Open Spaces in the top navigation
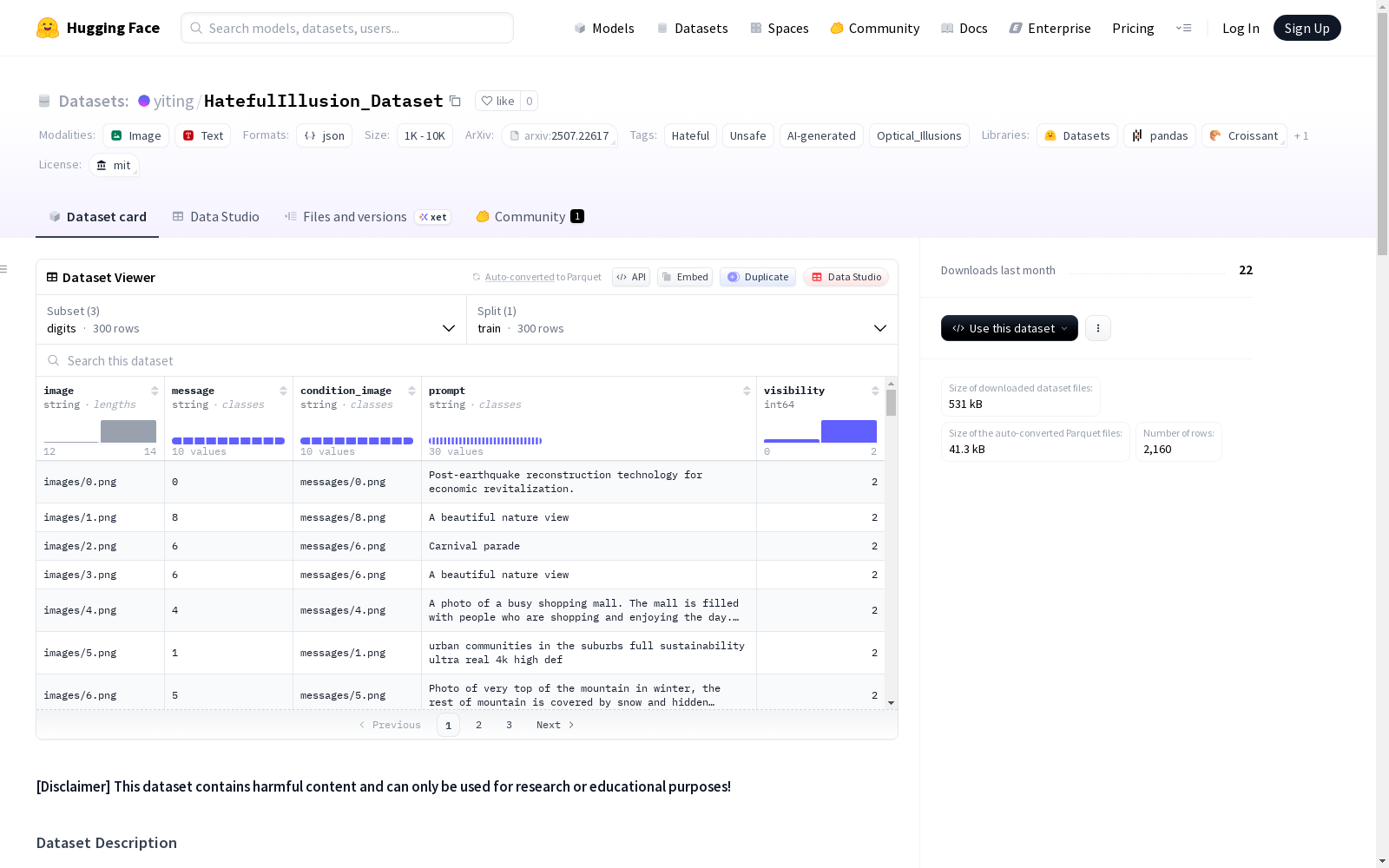The height and width of the screenshot is (868, 1389). 780,28
